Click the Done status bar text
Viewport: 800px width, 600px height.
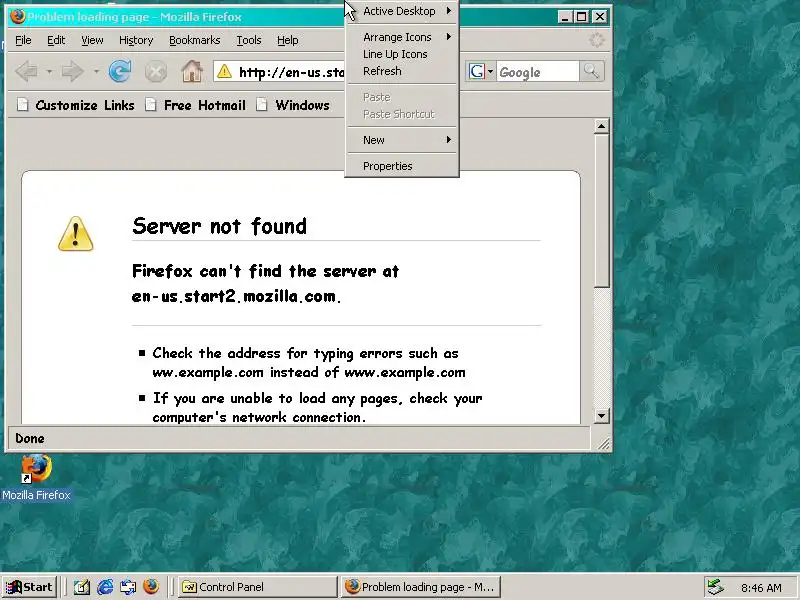(x=30, y=438)
